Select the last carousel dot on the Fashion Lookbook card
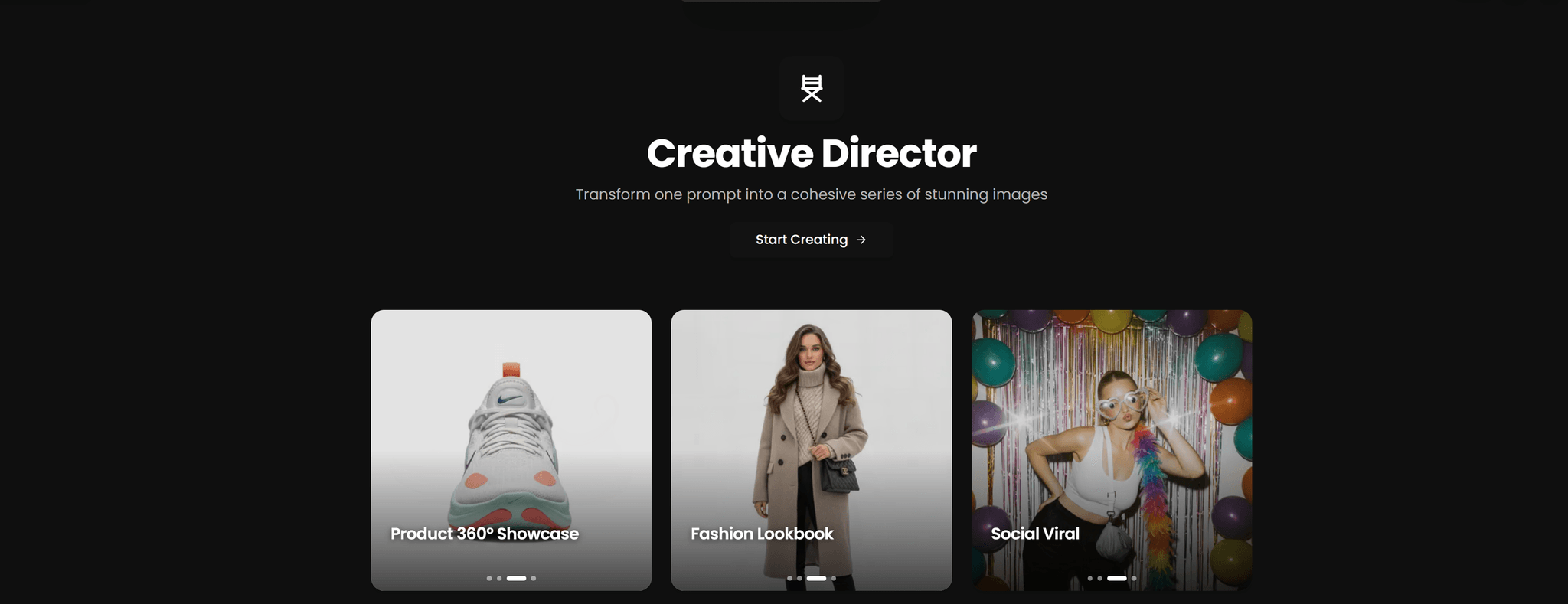 pyautogui.click(x=834, y=578)
